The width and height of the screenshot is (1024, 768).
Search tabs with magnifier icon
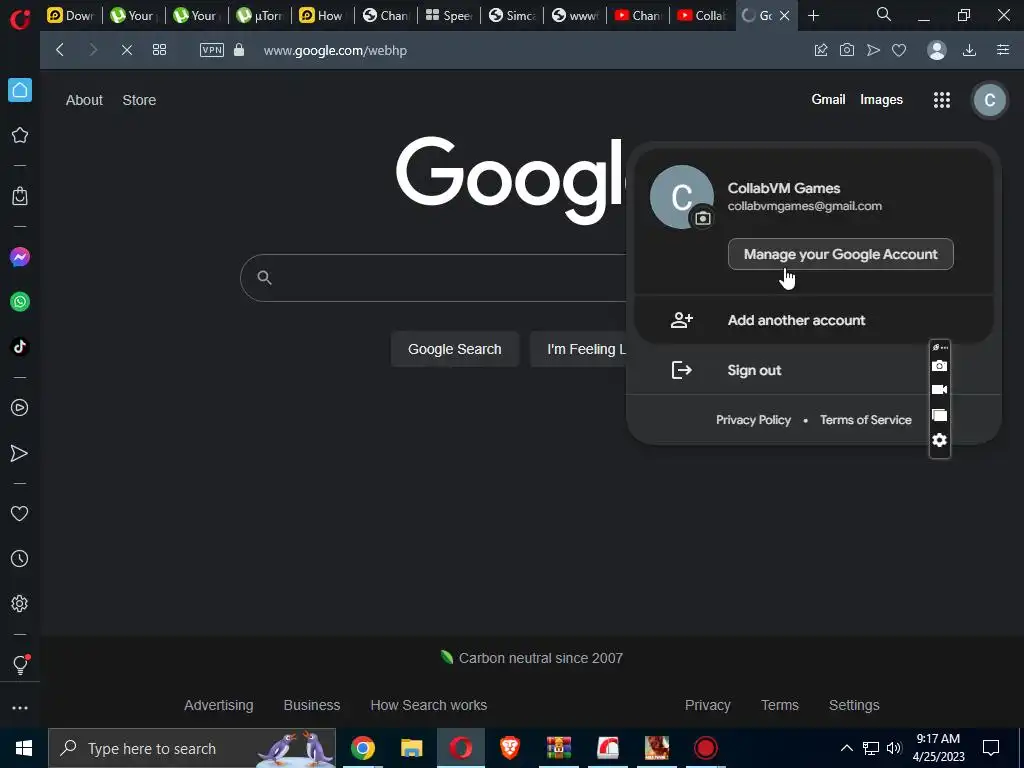click(x=884, y=14)
